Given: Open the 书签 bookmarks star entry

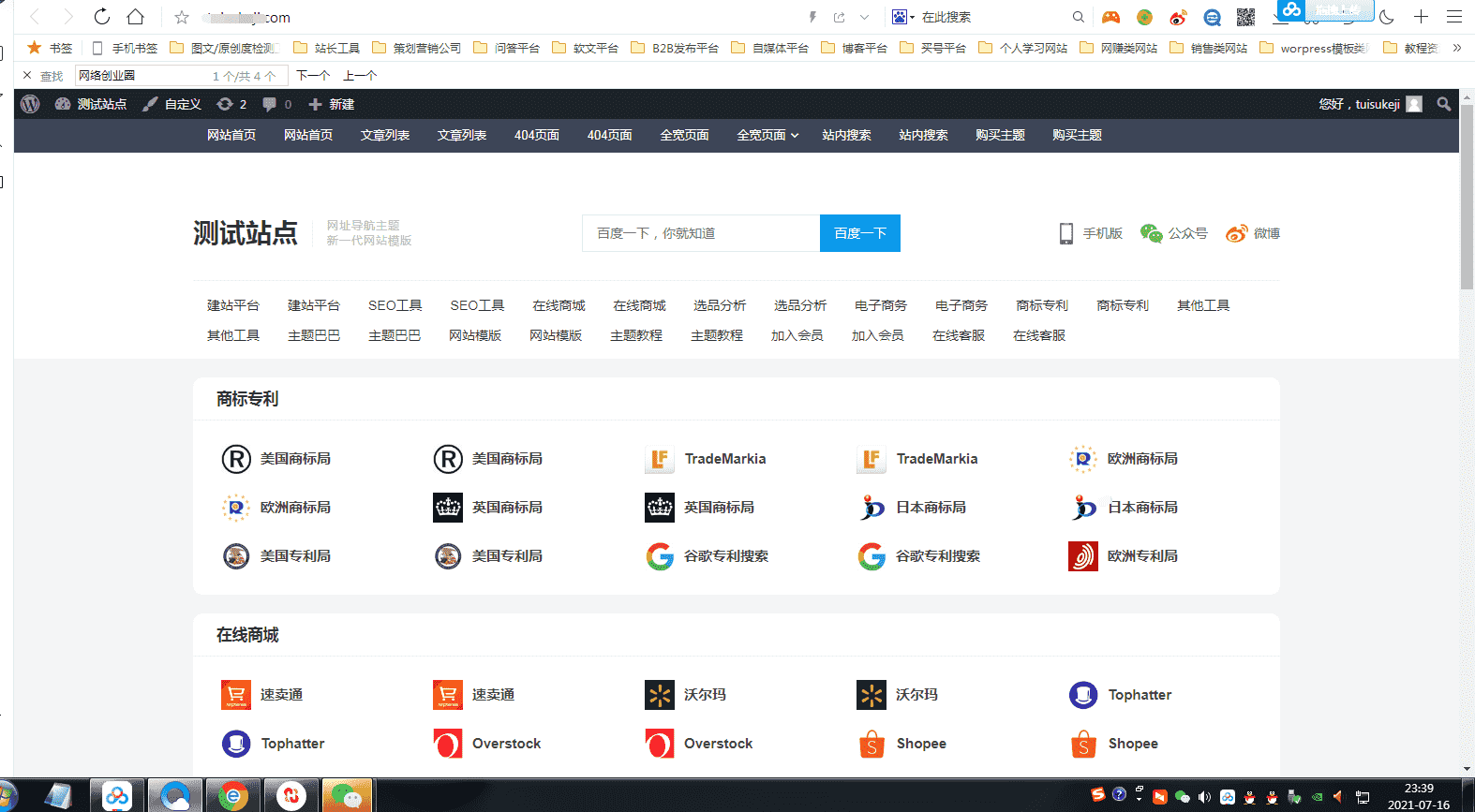Looking at the screenshot, I should click(50, 48).
